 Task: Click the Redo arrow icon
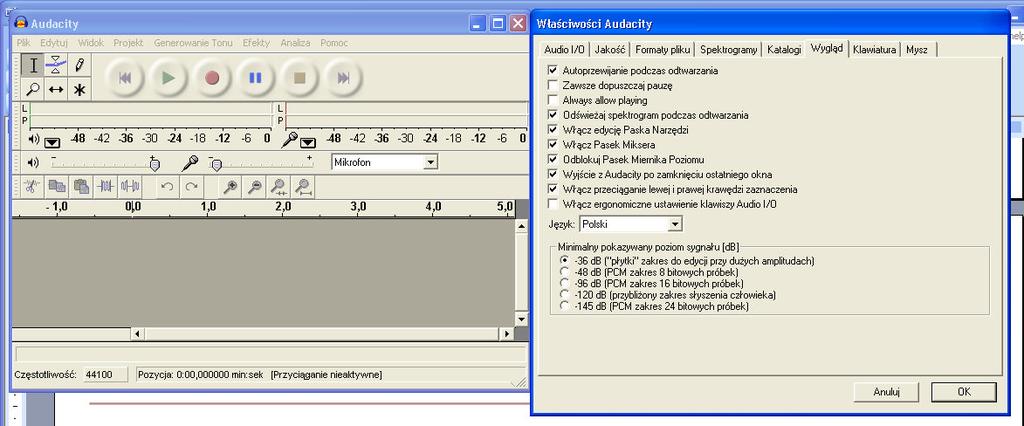[x=191, y=187]
